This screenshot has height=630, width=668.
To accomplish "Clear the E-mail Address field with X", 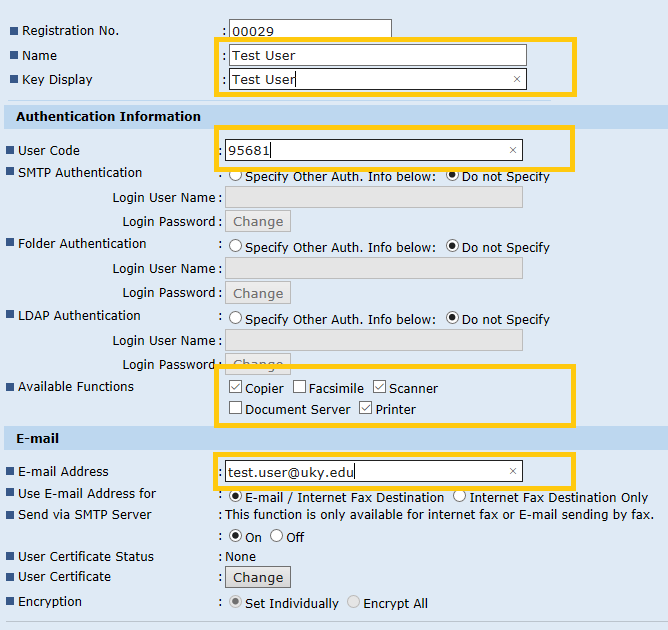I will pos(513,471).
